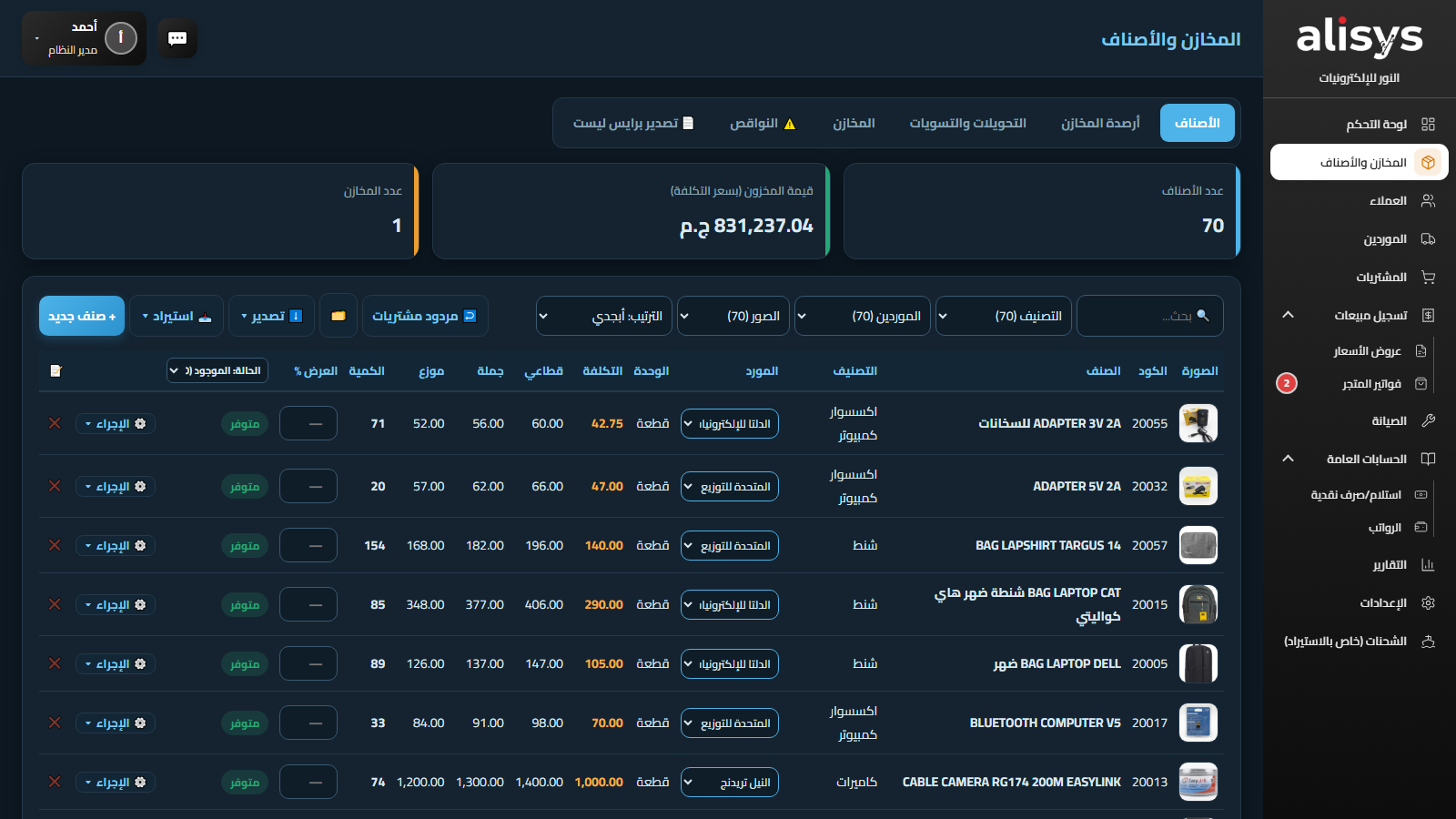The image size is (1456, 819).
Task: Open the استيراد import dropdown
Action: (x=177, y=316)
